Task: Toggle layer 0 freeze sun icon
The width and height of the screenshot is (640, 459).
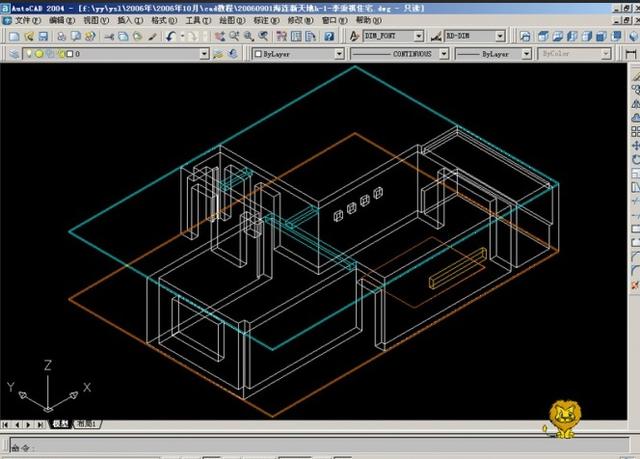Action: pos(39,54)
